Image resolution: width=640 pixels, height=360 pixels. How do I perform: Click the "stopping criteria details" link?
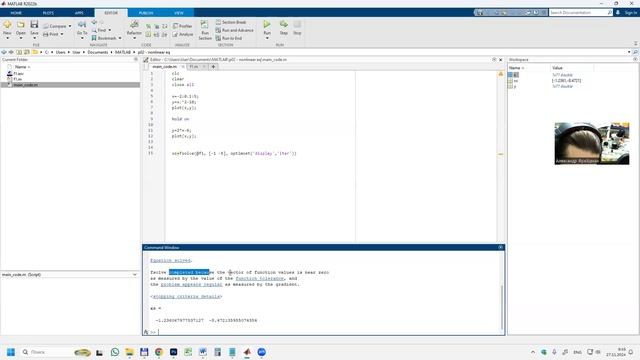186,296
